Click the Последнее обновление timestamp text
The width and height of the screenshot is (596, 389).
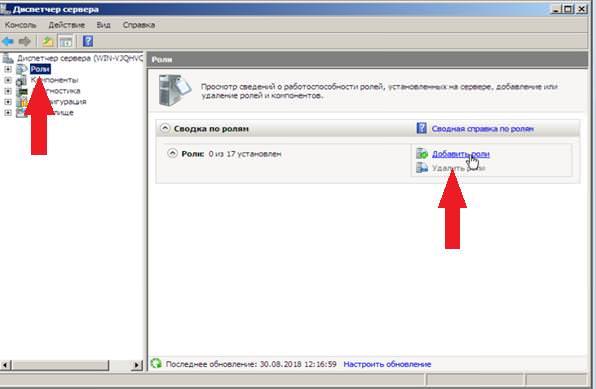(251, 364)
